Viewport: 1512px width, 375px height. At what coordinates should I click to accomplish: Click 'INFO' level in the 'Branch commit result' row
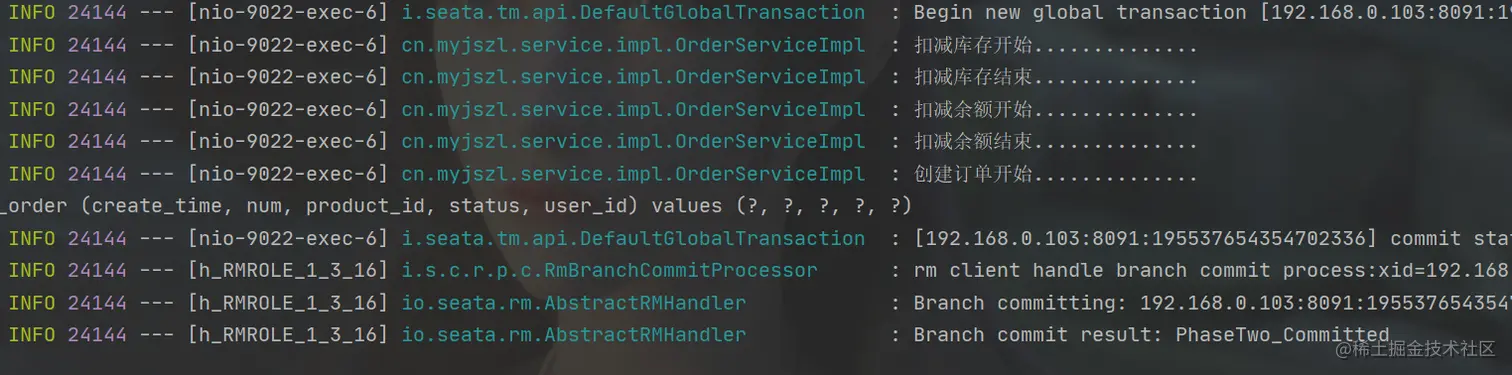tap(31, 334)
